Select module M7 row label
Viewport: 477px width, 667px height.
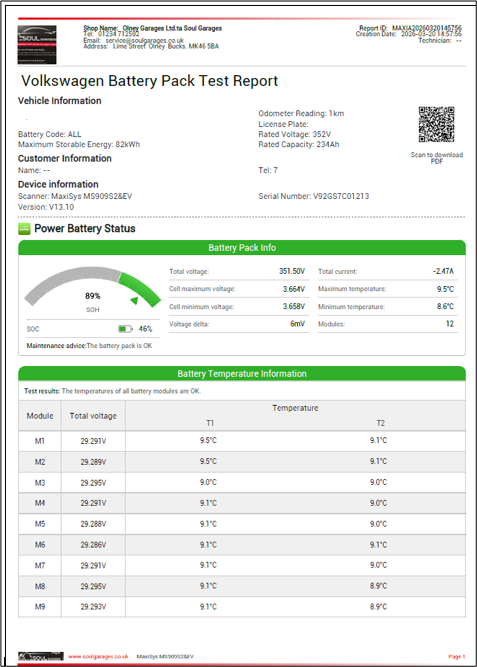point(40,565)
